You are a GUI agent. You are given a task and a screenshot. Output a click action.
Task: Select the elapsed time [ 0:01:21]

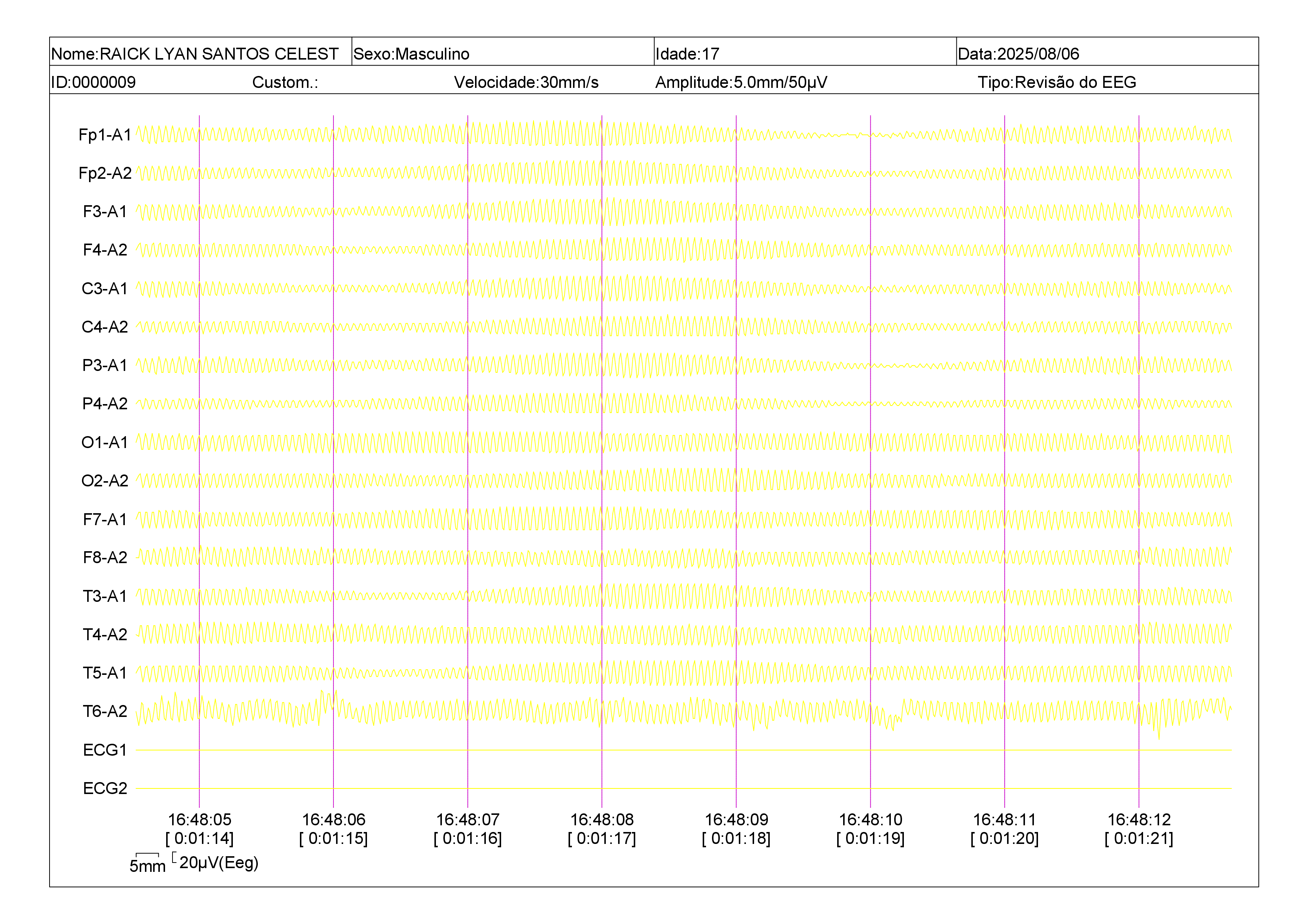point(1139,838)
